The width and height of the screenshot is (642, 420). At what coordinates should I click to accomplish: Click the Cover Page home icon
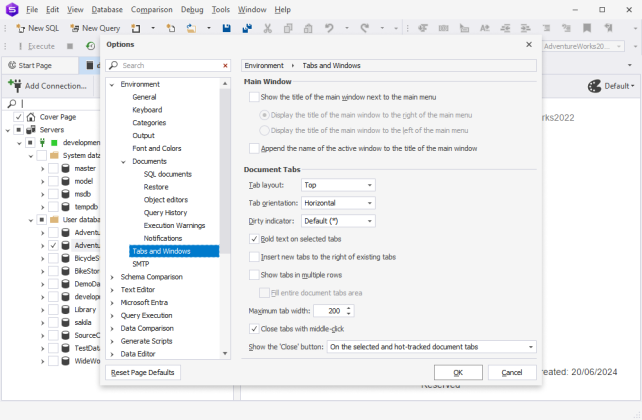pos(30,117)
